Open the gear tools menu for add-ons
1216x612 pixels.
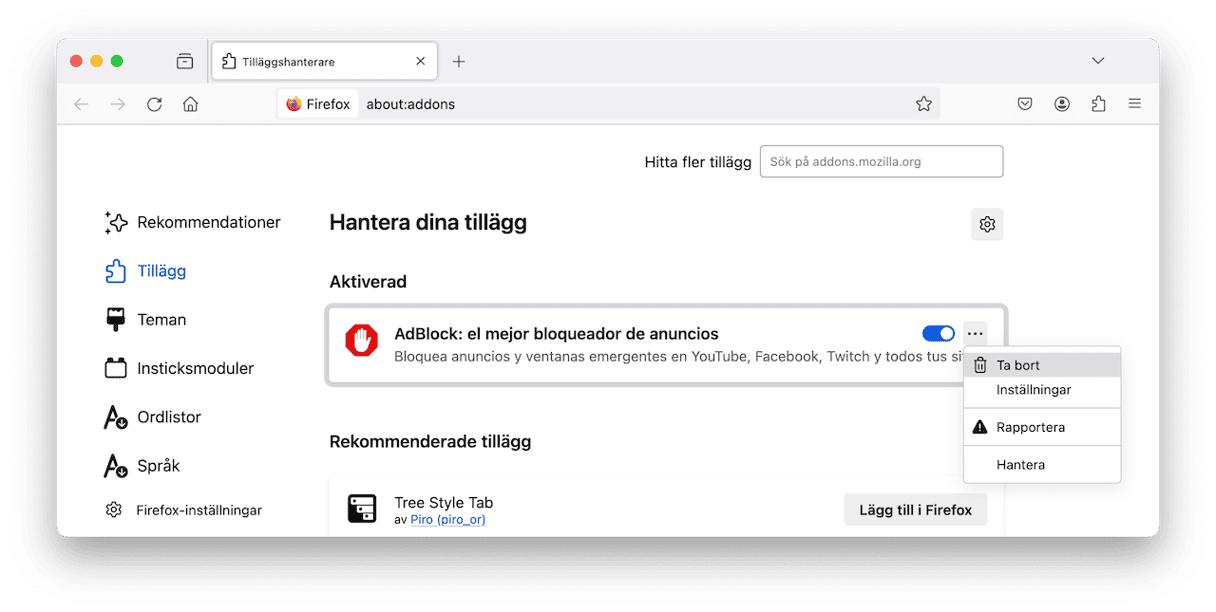click(x=987, y=224)
